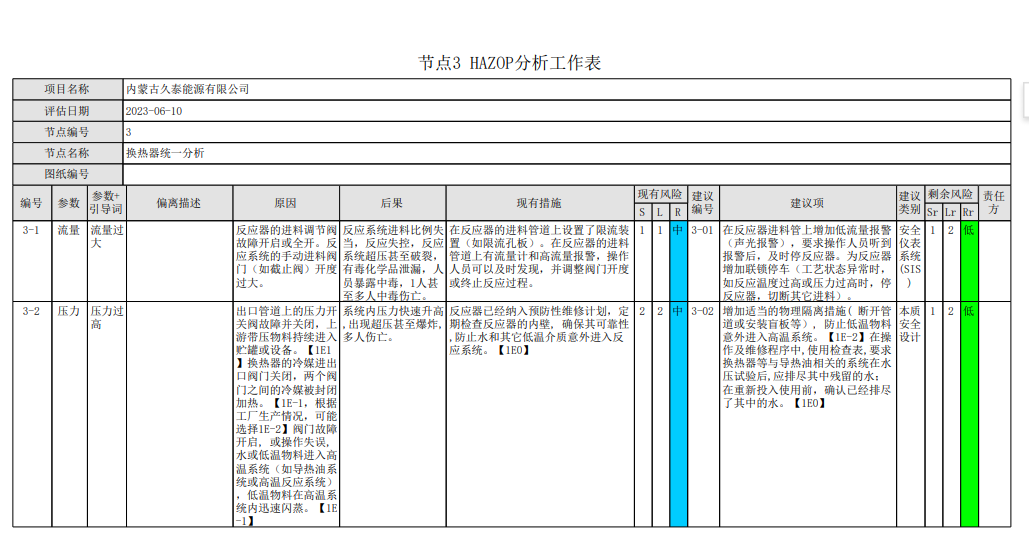Click the 参数 column header
1029x551 pixels.
pos(70,203)
